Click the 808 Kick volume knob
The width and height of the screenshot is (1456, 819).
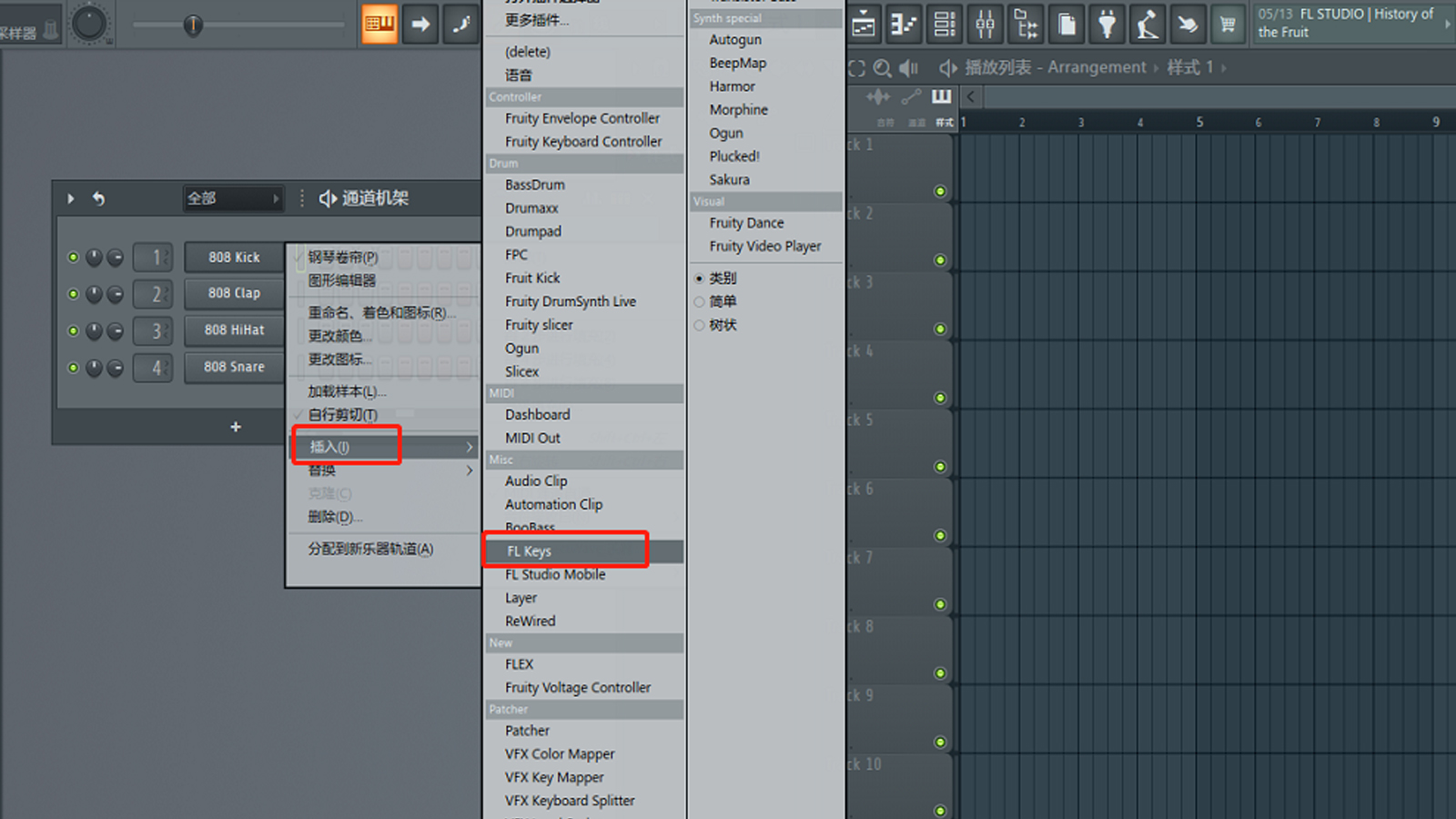115,258
